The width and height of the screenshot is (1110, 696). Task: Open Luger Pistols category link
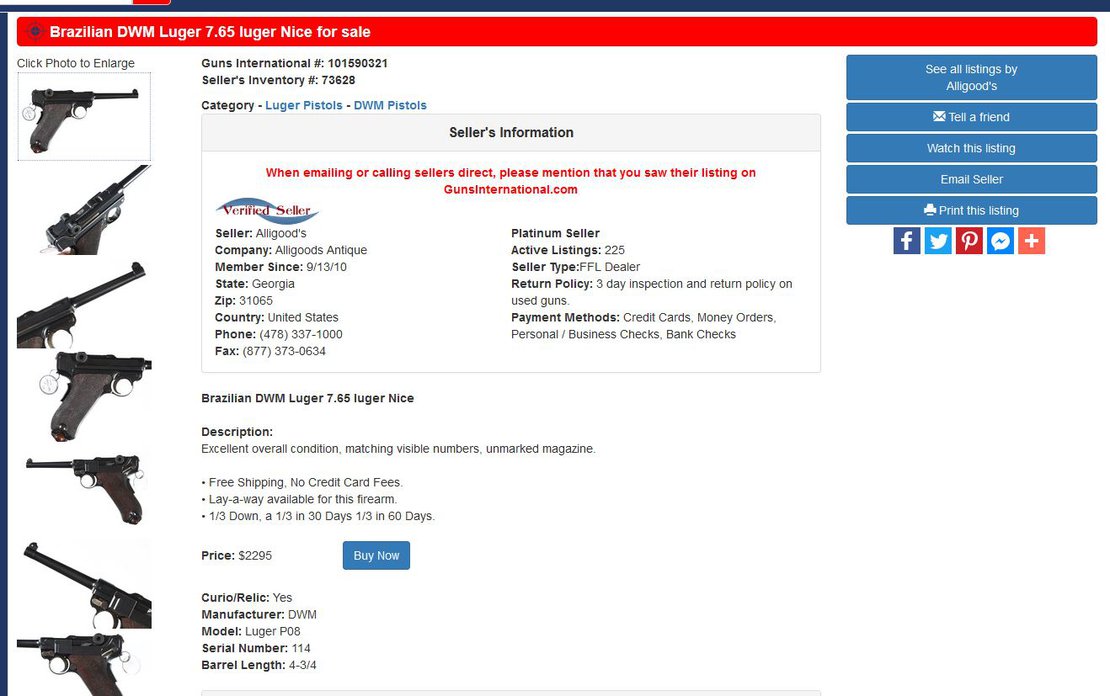point(304,105)
